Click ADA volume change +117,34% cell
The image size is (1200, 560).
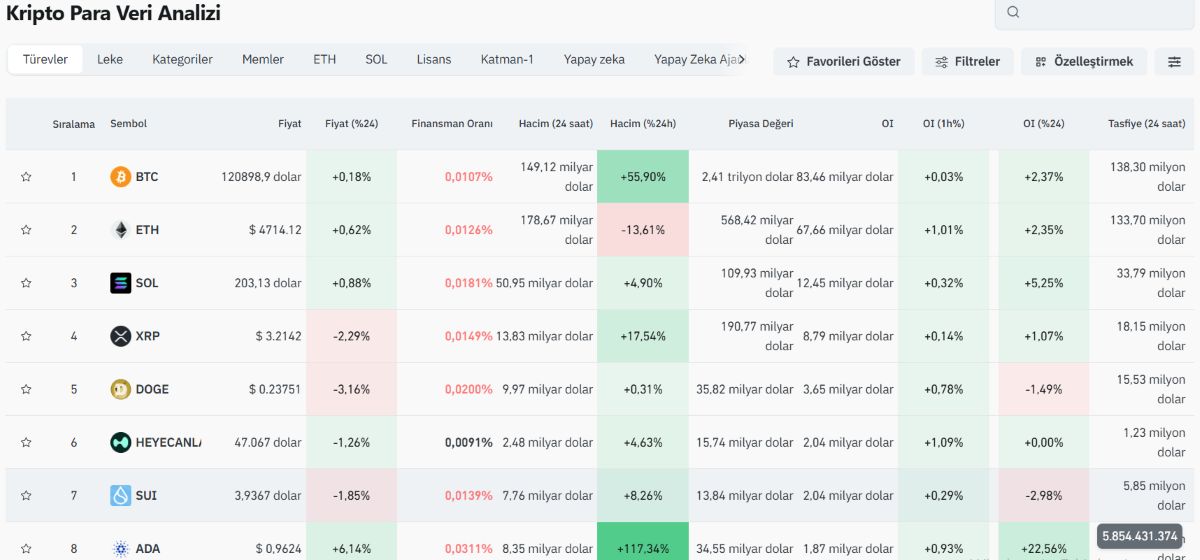click(x=643, y=541)
